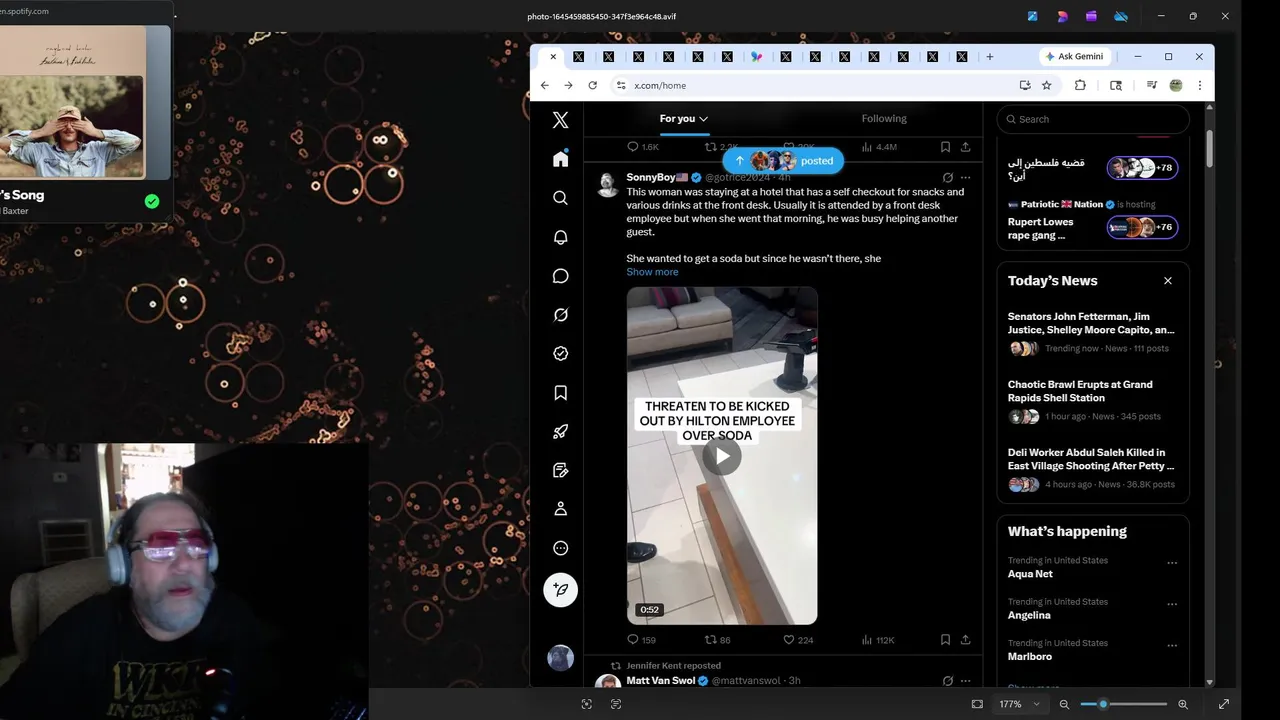Viewport: 1280px width, 720px height.
Task: Click the new posts 'posted' pill
Action: tap(783, 160)
